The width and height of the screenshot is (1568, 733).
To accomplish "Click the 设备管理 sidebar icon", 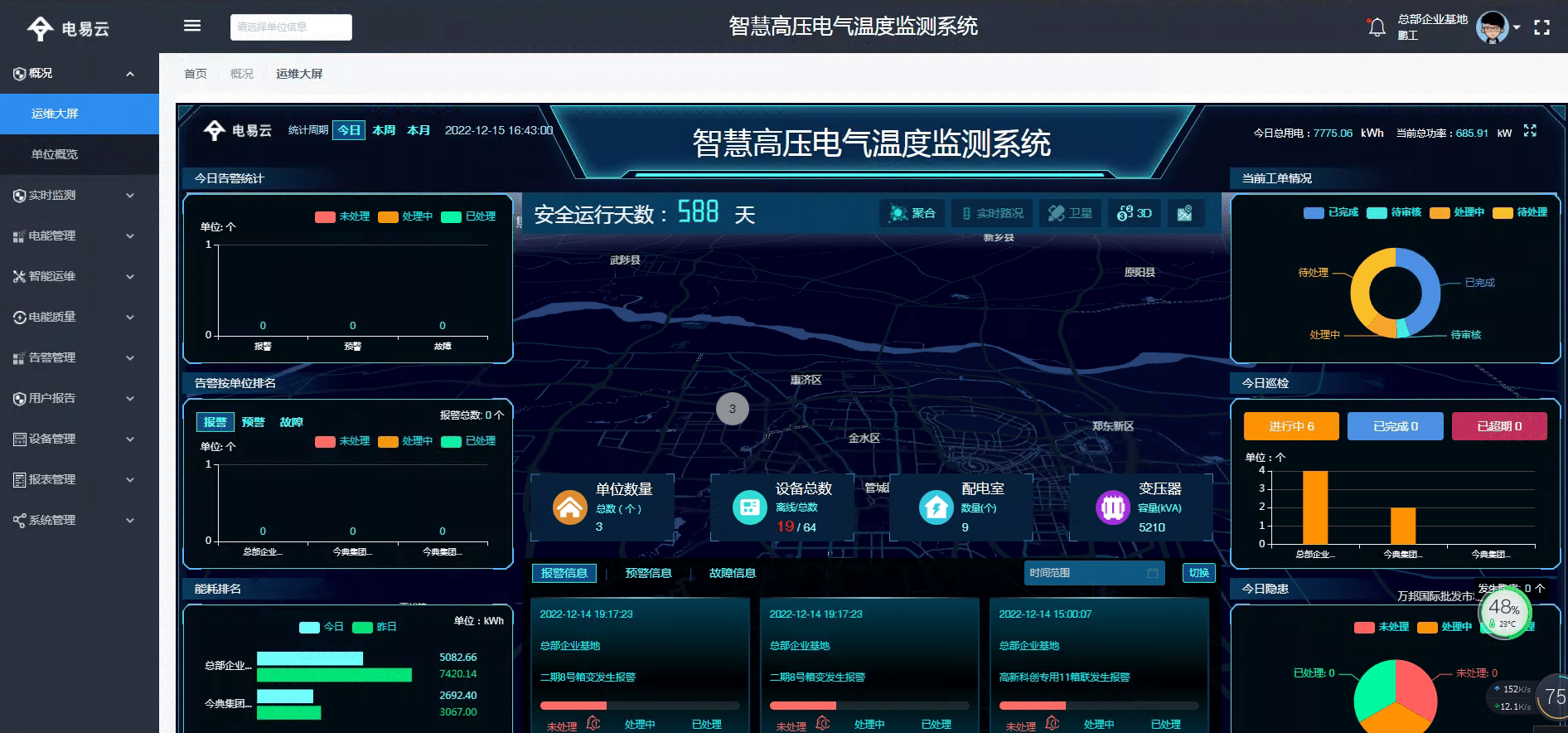I will click(x=19, y=439).
